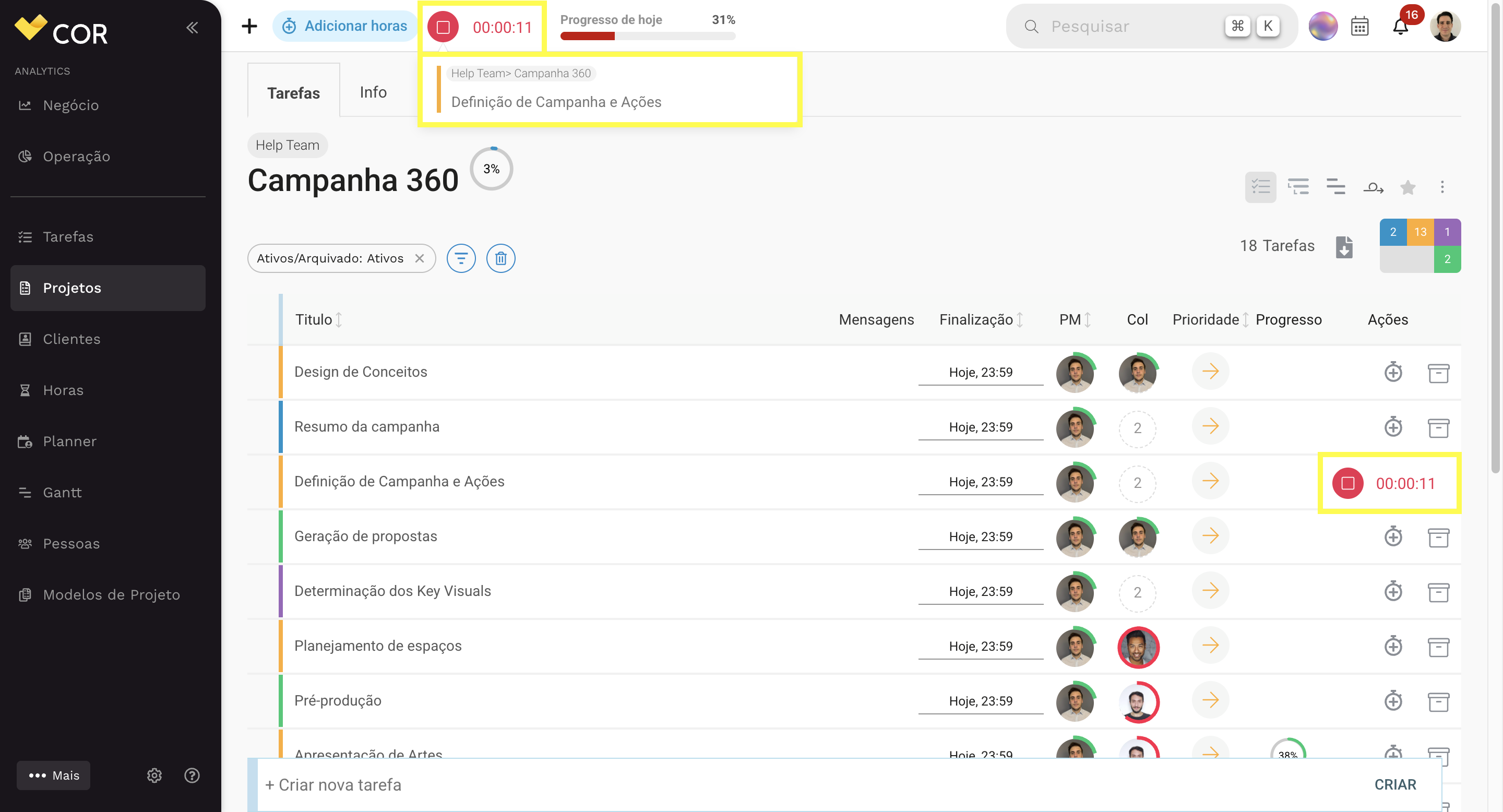This screenshot has width=1503, height=812.
Task: Open the filter options icon
Action: point(461,258)
